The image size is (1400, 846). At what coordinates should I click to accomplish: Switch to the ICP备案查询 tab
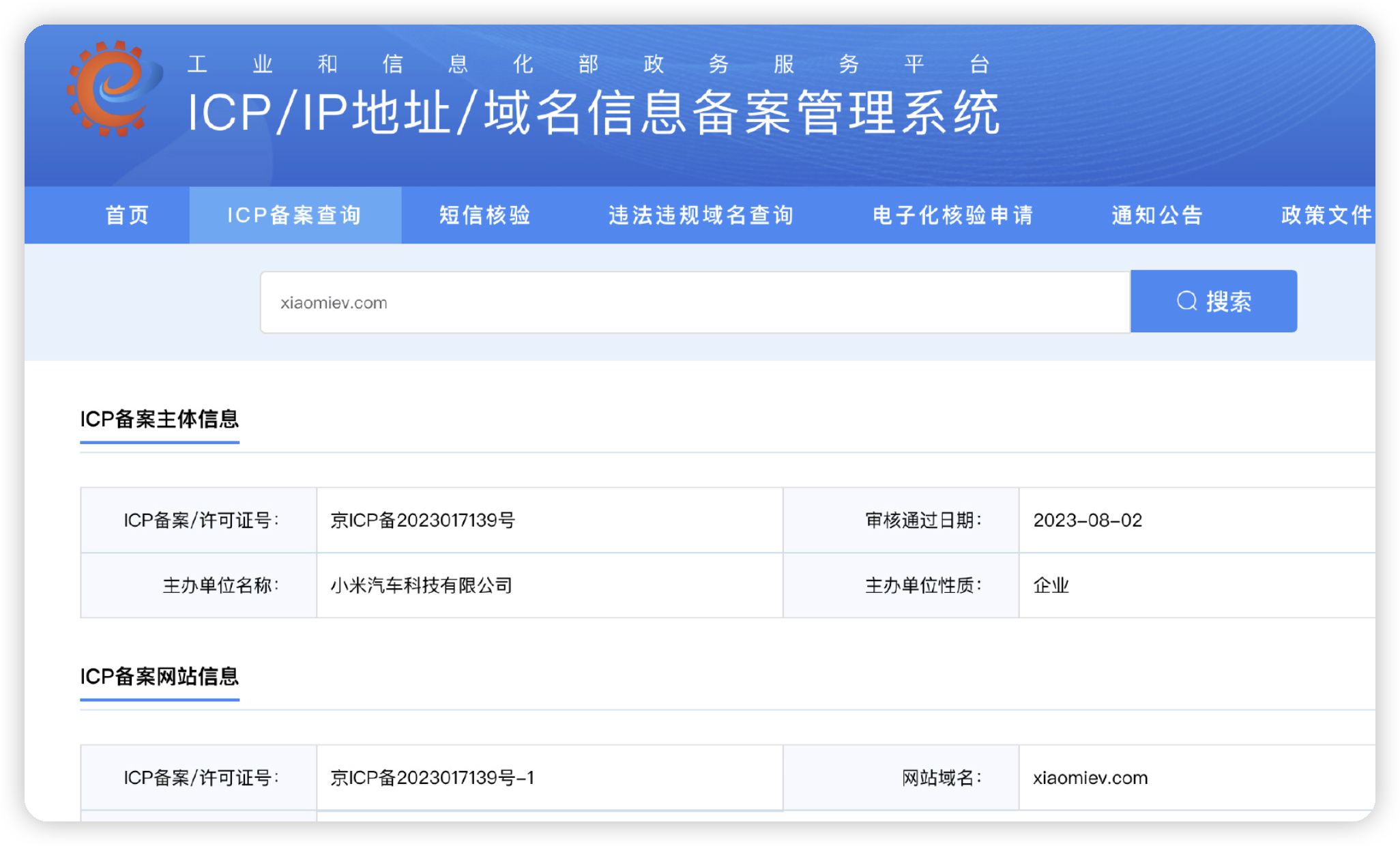(295, 215)
